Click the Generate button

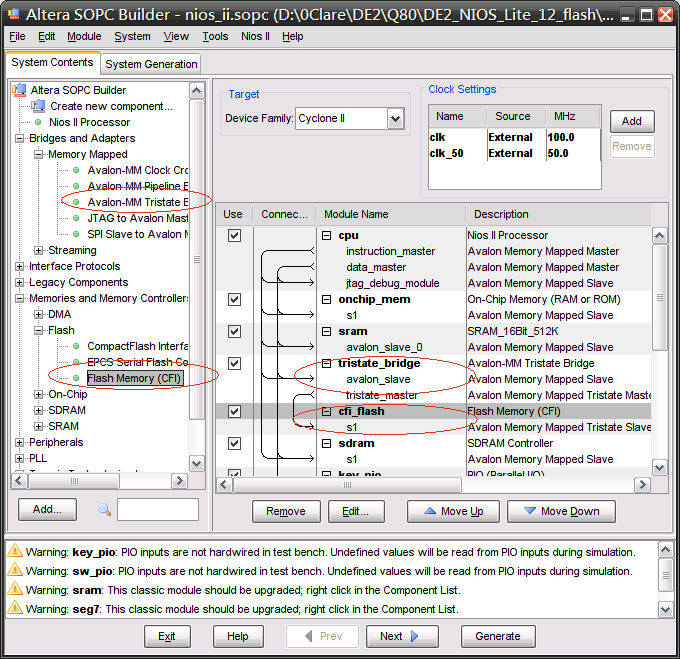[498, 636]
